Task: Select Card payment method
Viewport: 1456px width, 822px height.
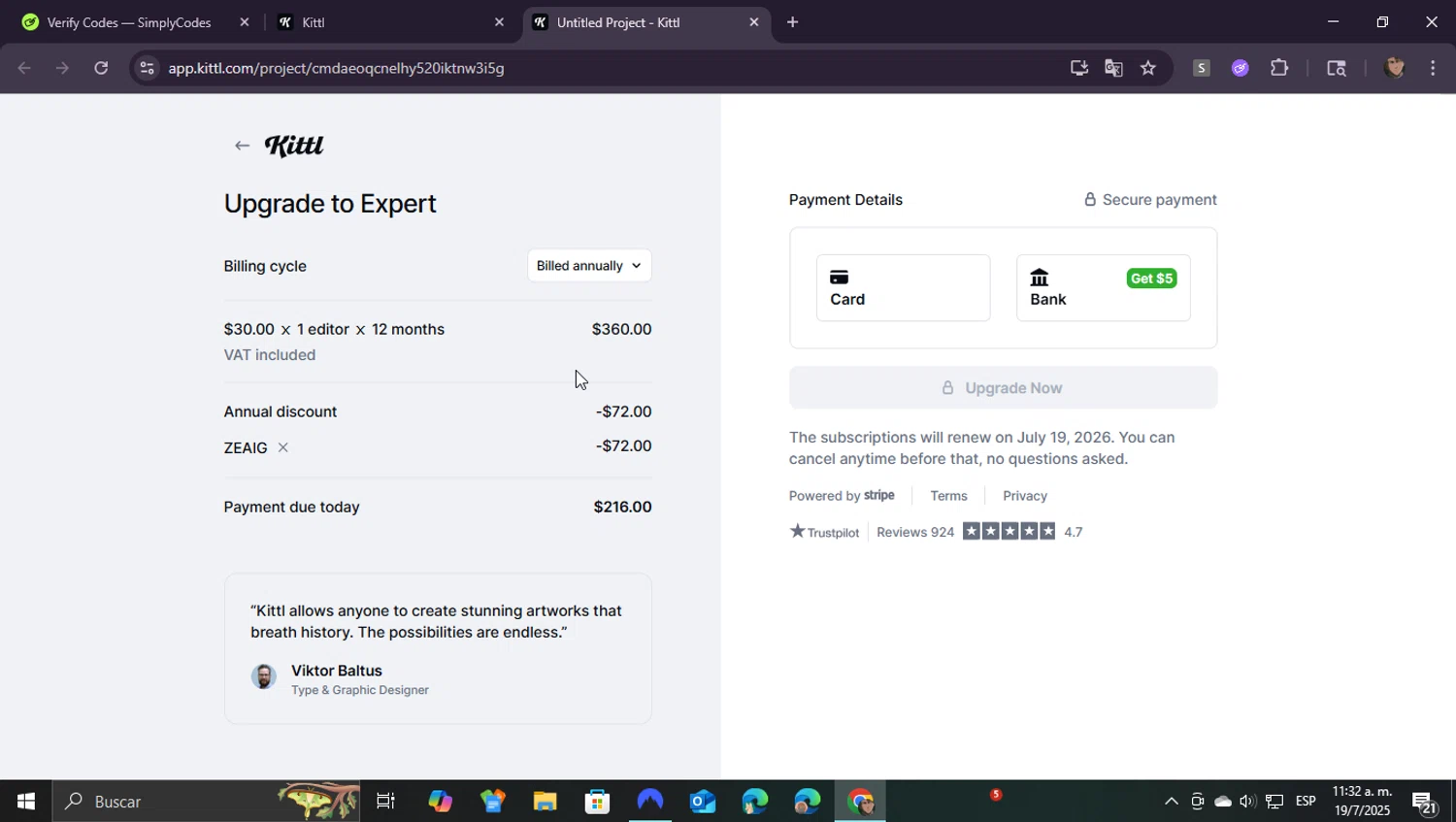Action: (903, 288)
